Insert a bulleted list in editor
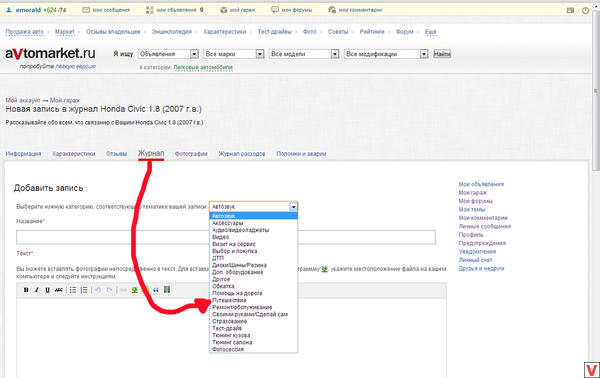 click(x=73, y=290)
